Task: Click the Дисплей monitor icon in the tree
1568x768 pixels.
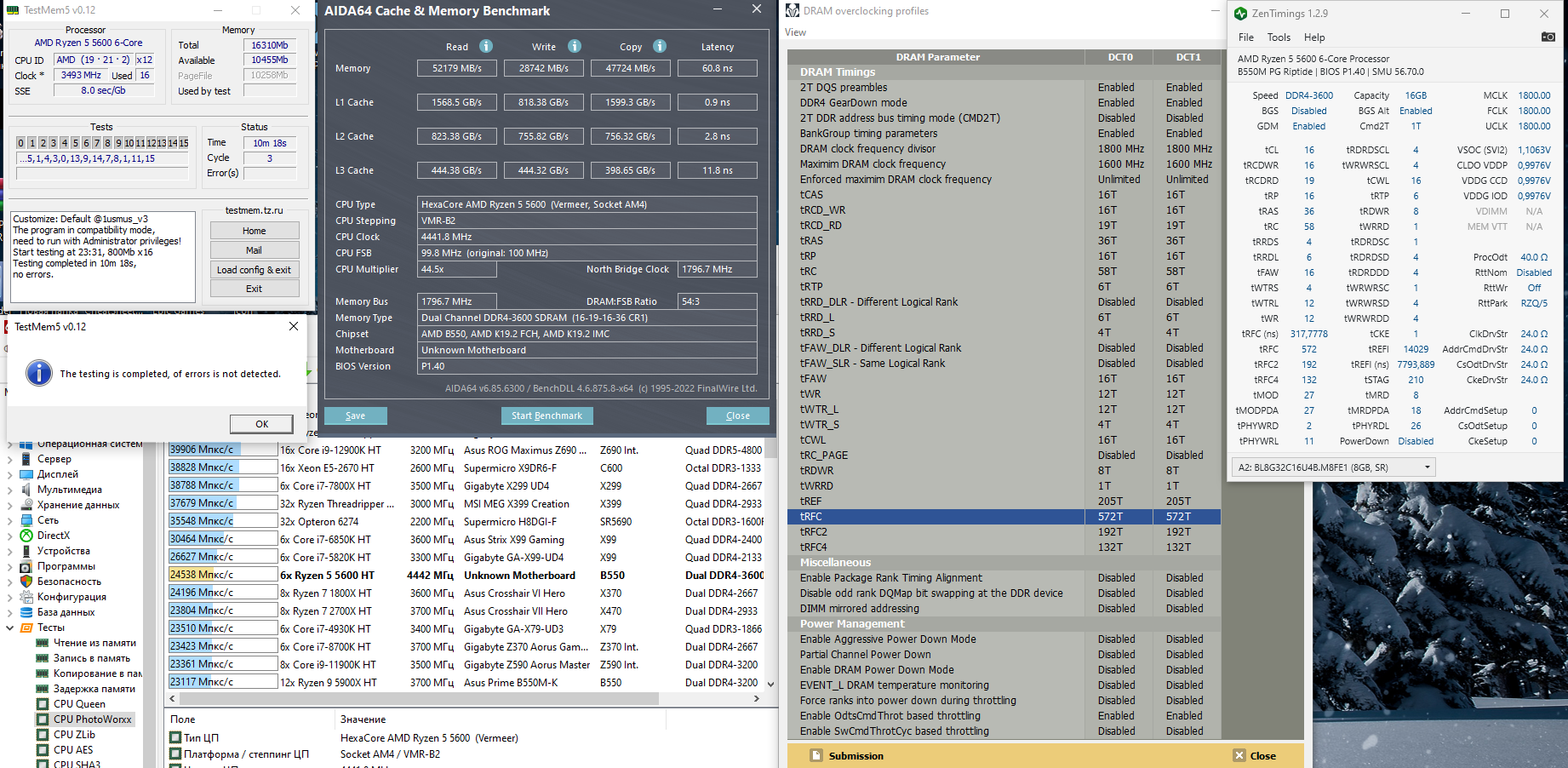Action: (26, 474)
